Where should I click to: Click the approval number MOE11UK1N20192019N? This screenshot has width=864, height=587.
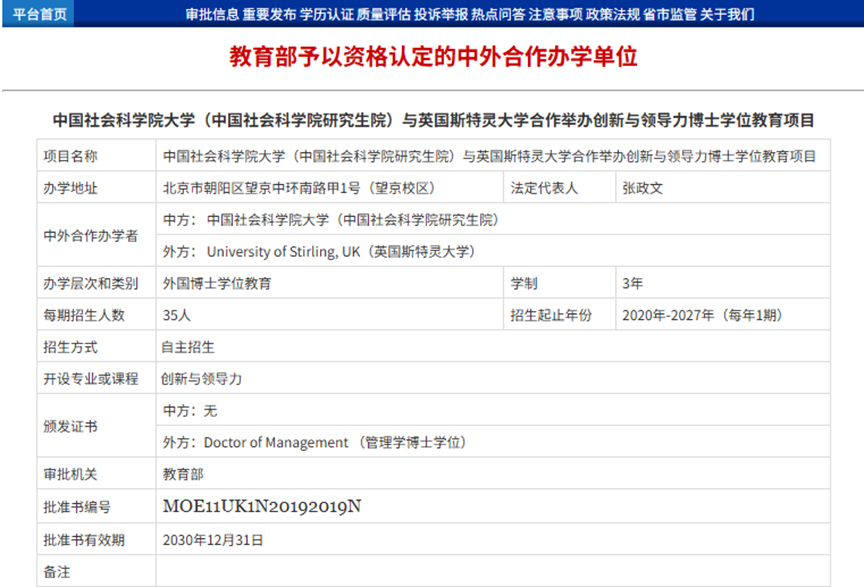tap(261, 507)
